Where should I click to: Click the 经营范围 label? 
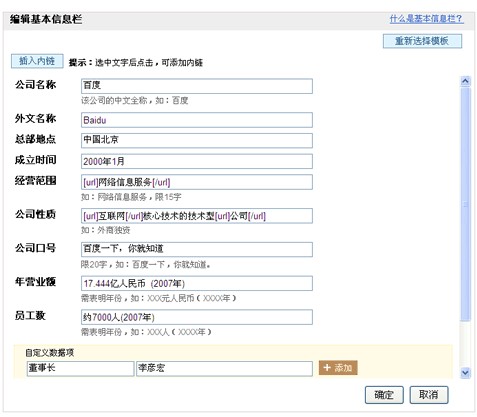pyautogui.click(x=35, y=181)
